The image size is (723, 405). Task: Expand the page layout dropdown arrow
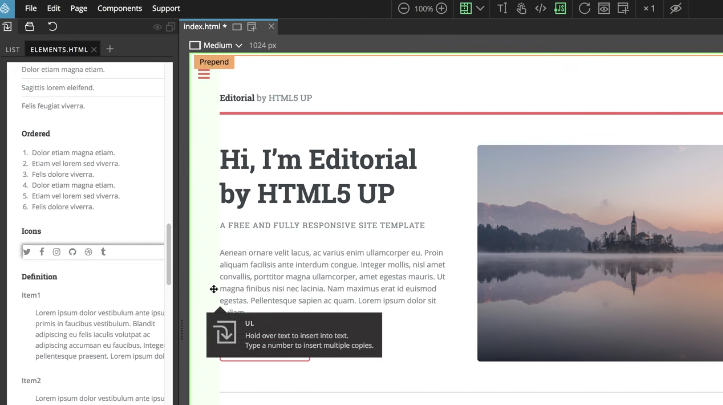(x=480, y=8)
